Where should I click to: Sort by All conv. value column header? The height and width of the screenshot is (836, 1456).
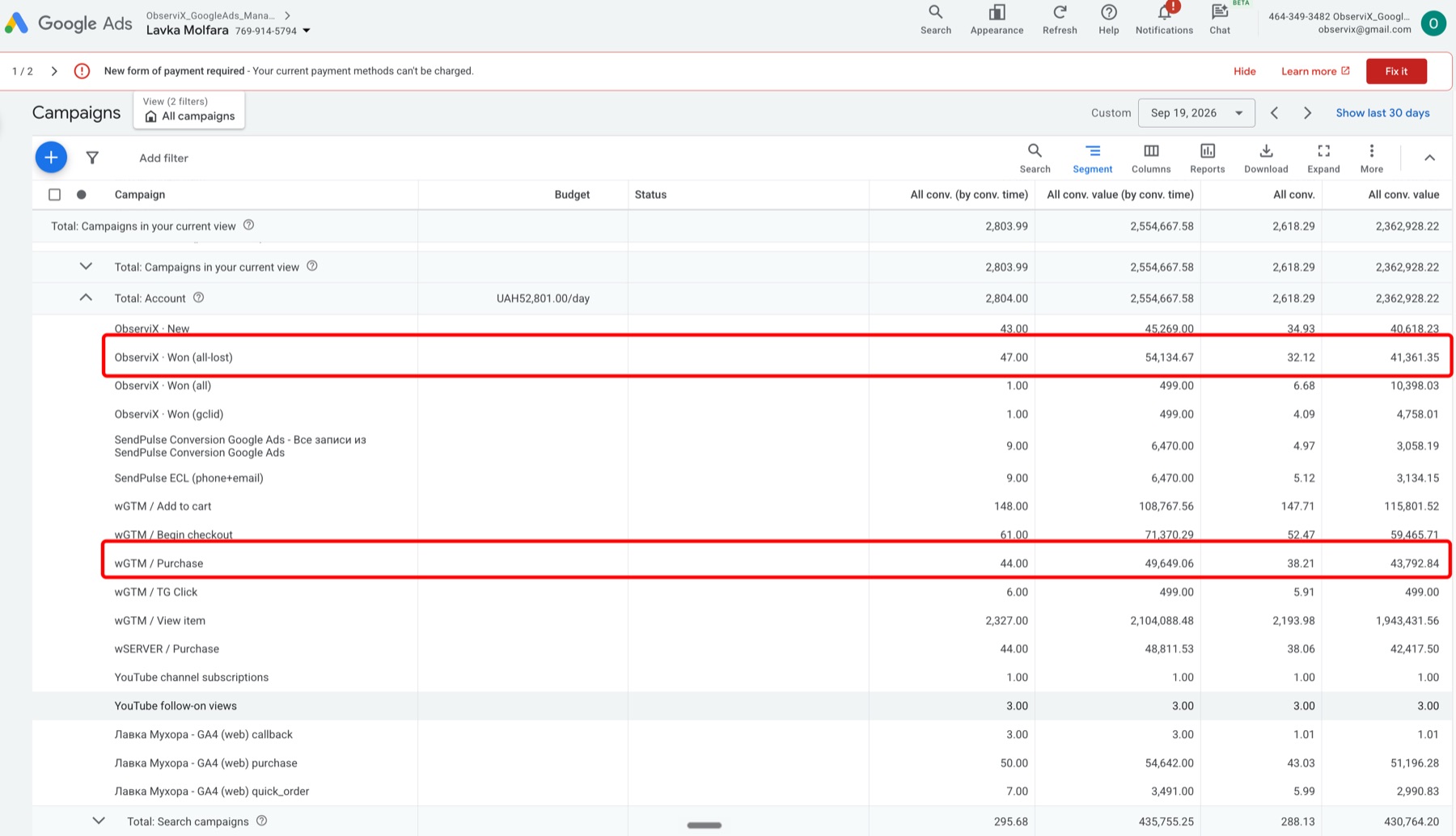1403,194
